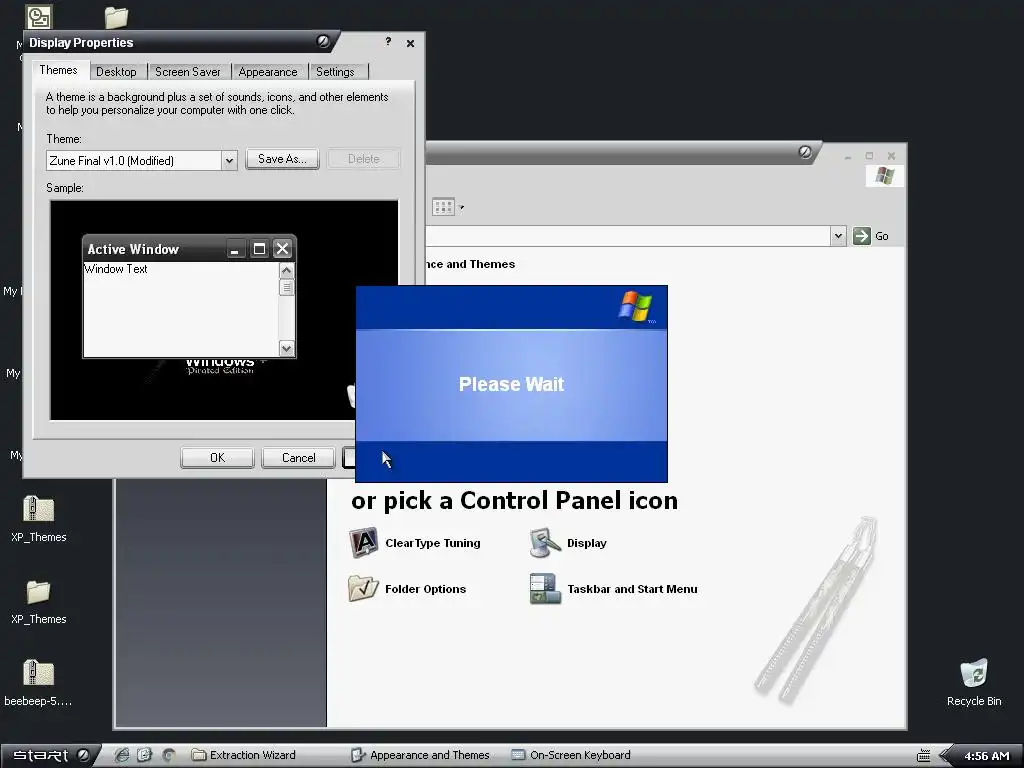1024x768 pixels.
Task: Click the 4:56 AM taskbar clock
Action: [x=987, y=756]
